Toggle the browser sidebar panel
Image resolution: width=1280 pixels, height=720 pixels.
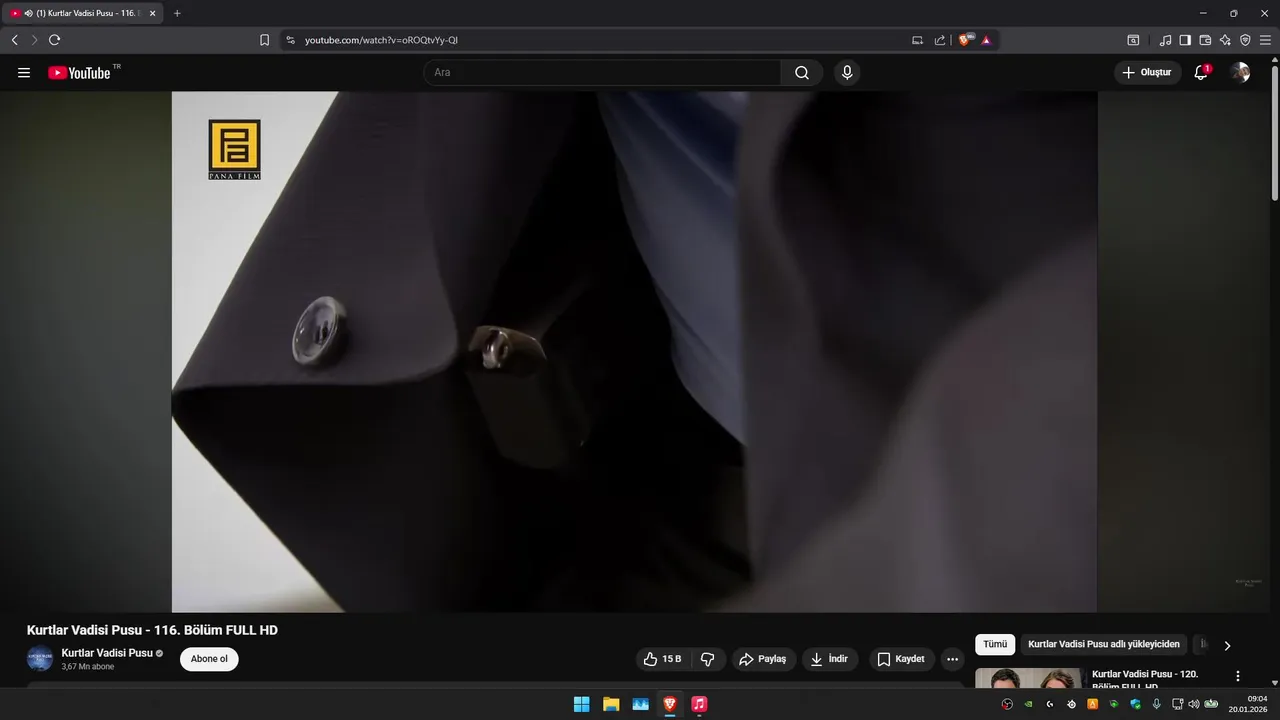1185,40
